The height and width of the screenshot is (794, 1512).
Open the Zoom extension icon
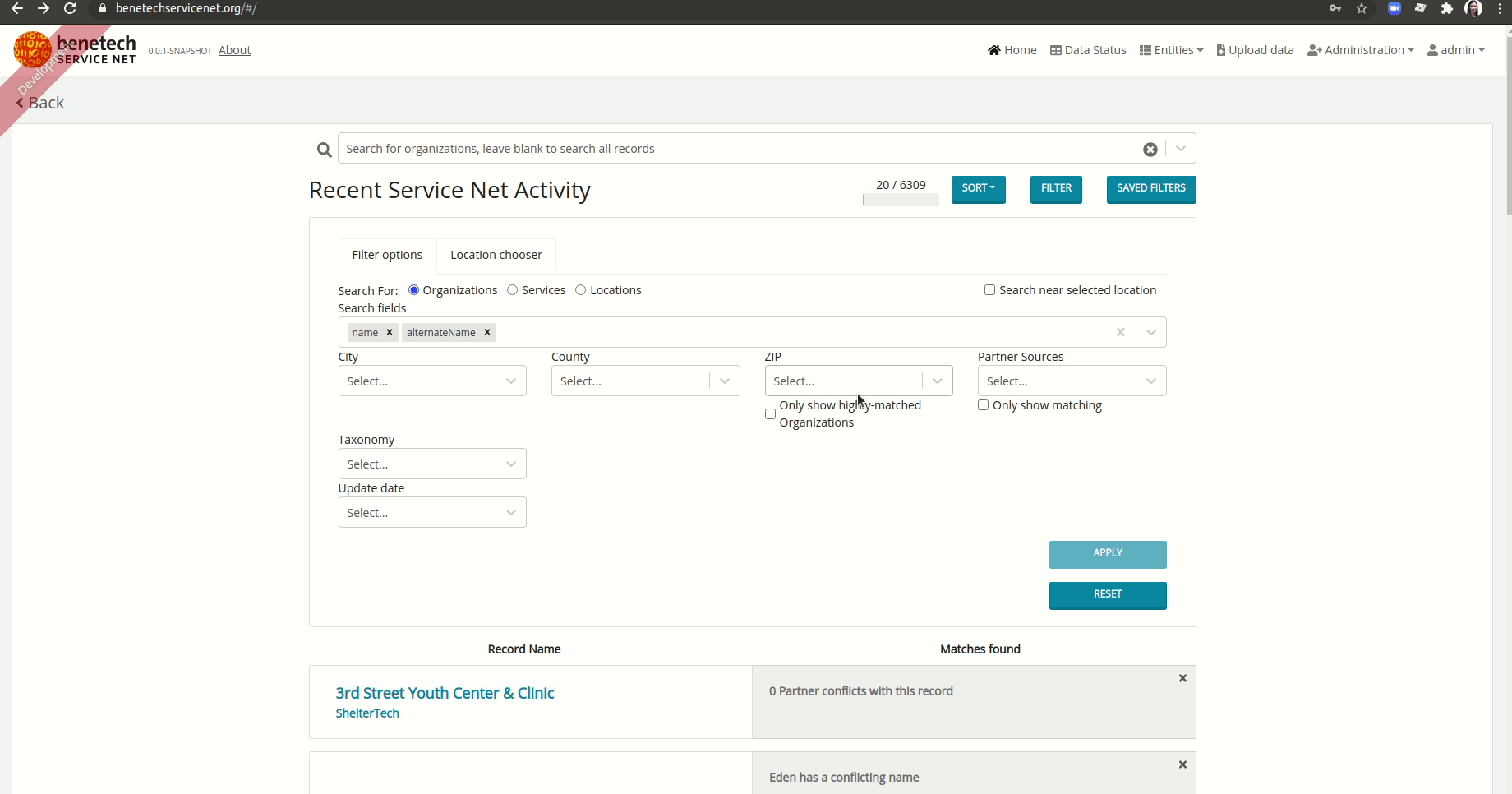coord(1394,8)
